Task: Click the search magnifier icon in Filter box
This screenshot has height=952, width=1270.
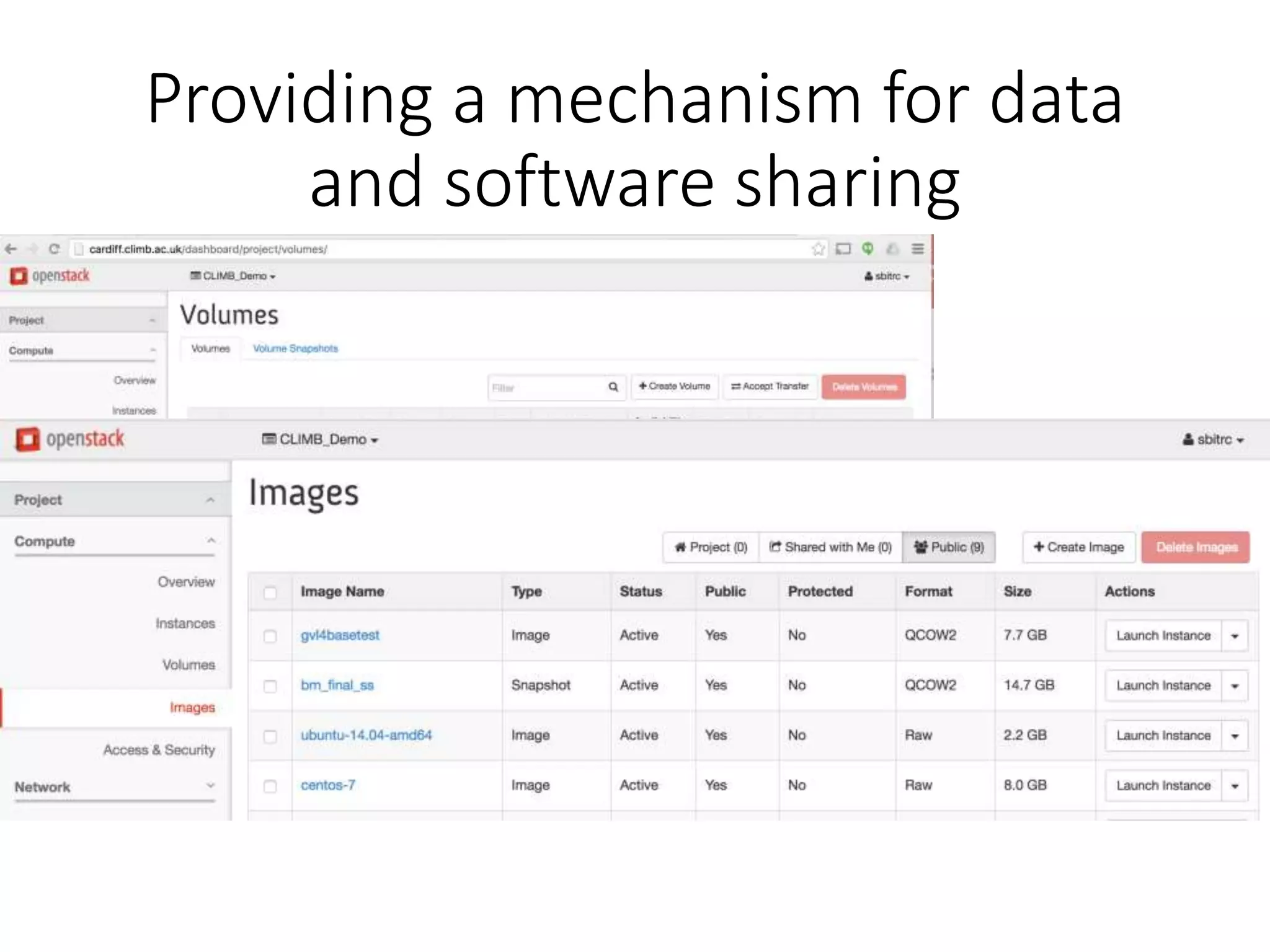Action: pyautogui.click(x=613, y=387)
